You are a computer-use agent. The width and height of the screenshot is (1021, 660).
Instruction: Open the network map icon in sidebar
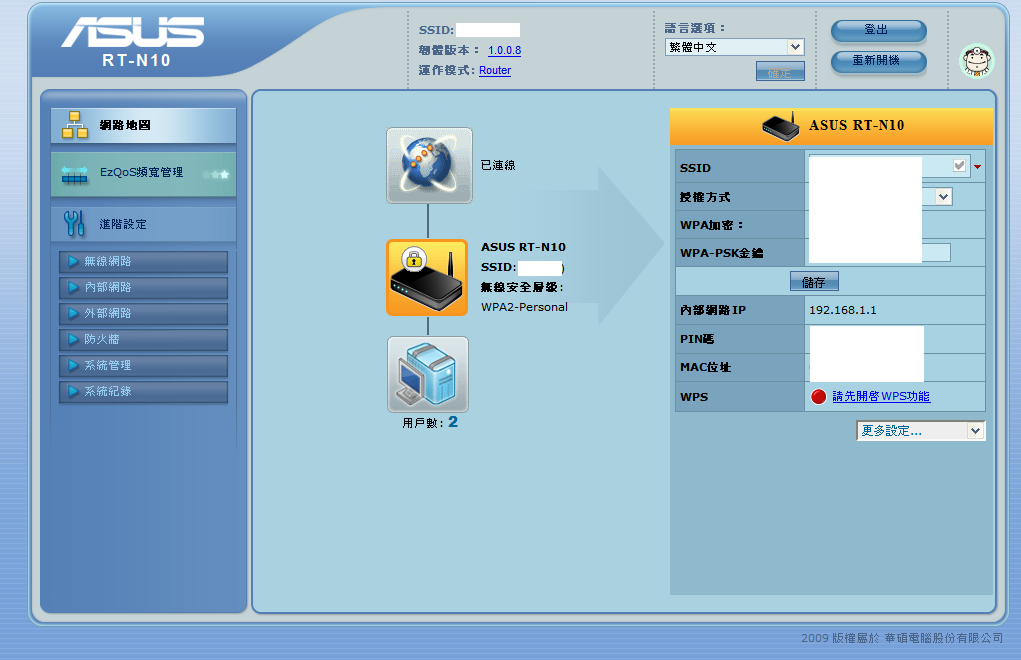point(75,124)
